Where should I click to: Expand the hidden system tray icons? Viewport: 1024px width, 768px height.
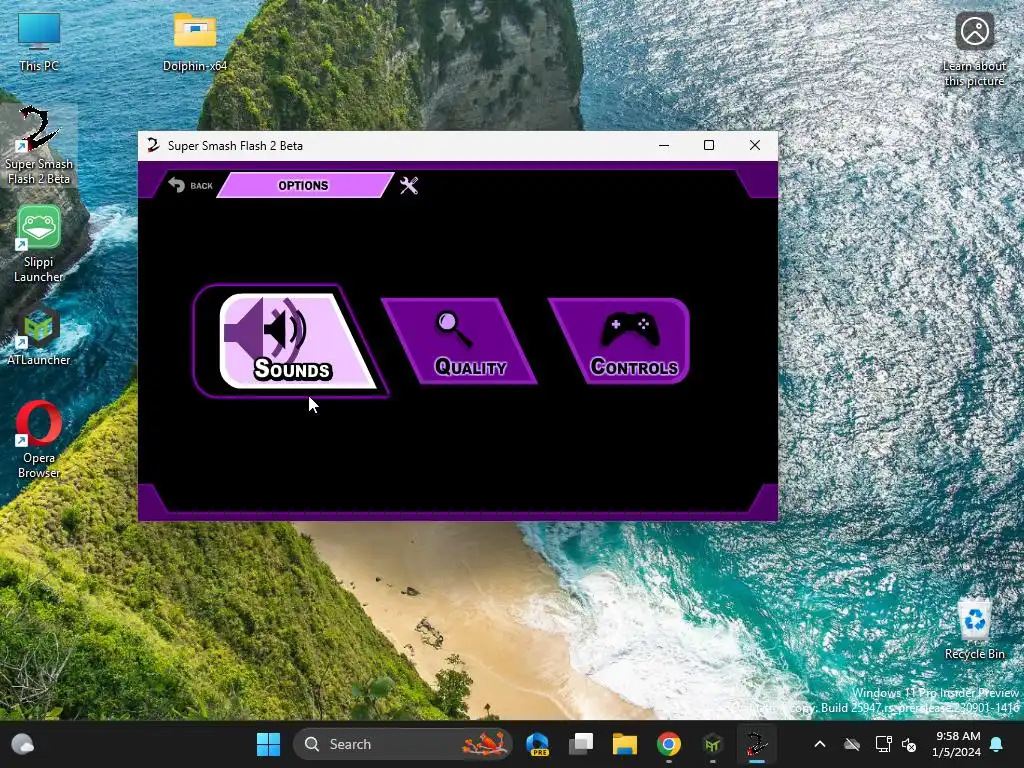coord(820,744)
